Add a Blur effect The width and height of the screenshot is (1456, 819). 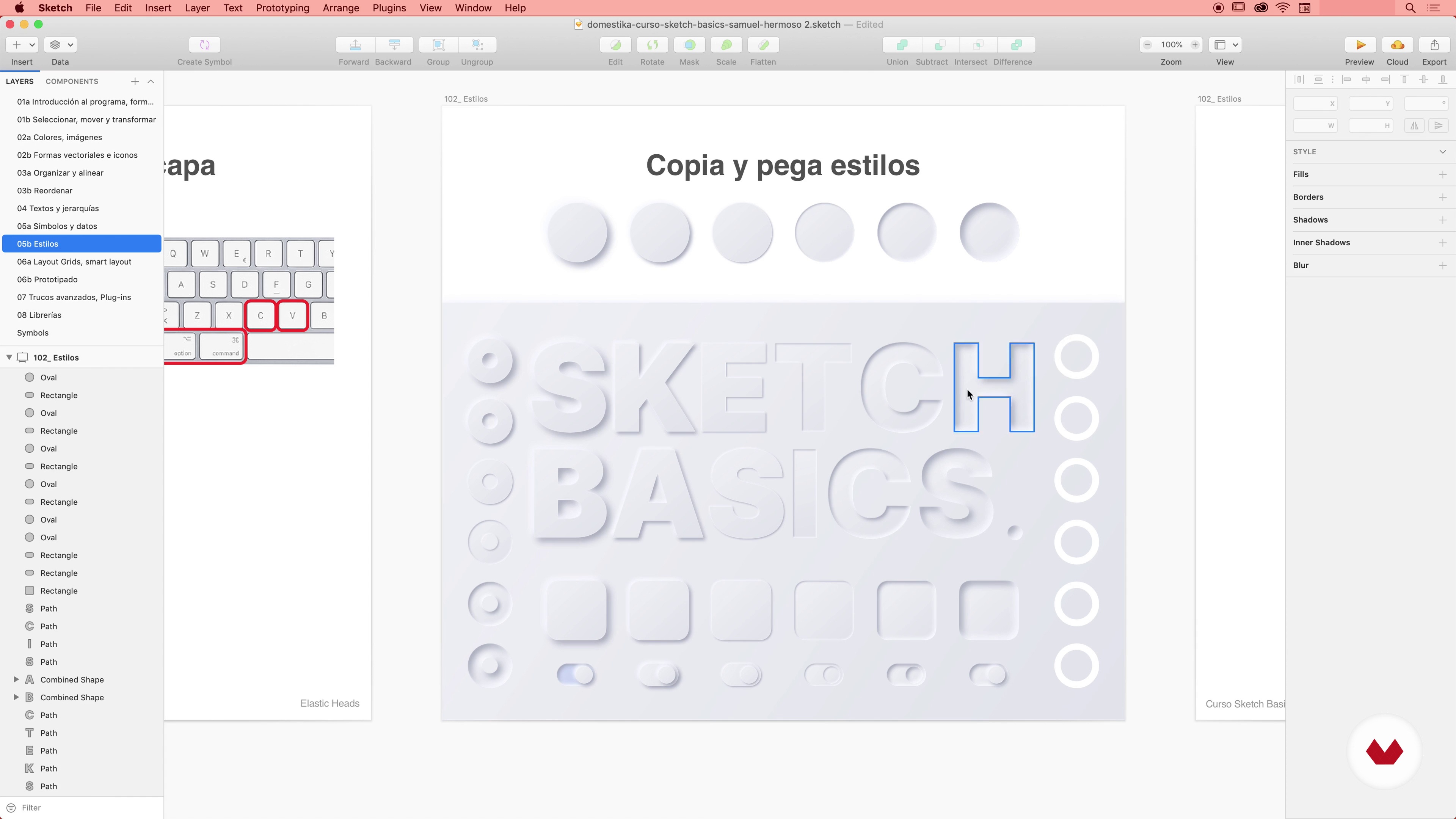(1442, 265)
